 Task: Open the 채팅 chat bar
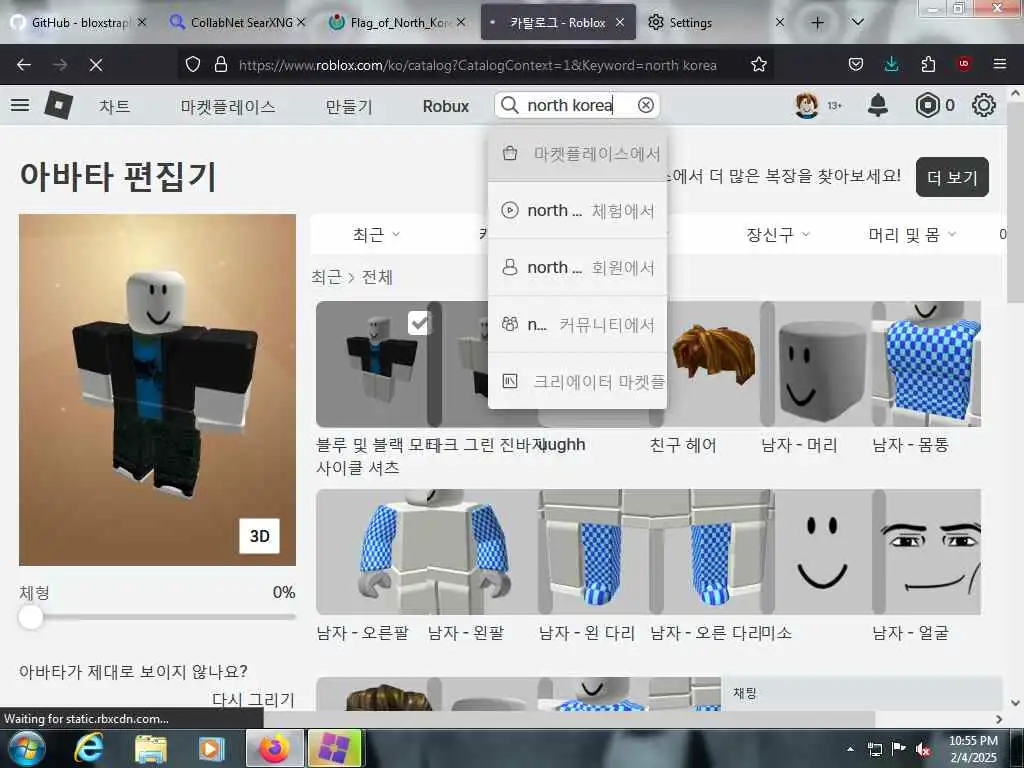(861, 694)
